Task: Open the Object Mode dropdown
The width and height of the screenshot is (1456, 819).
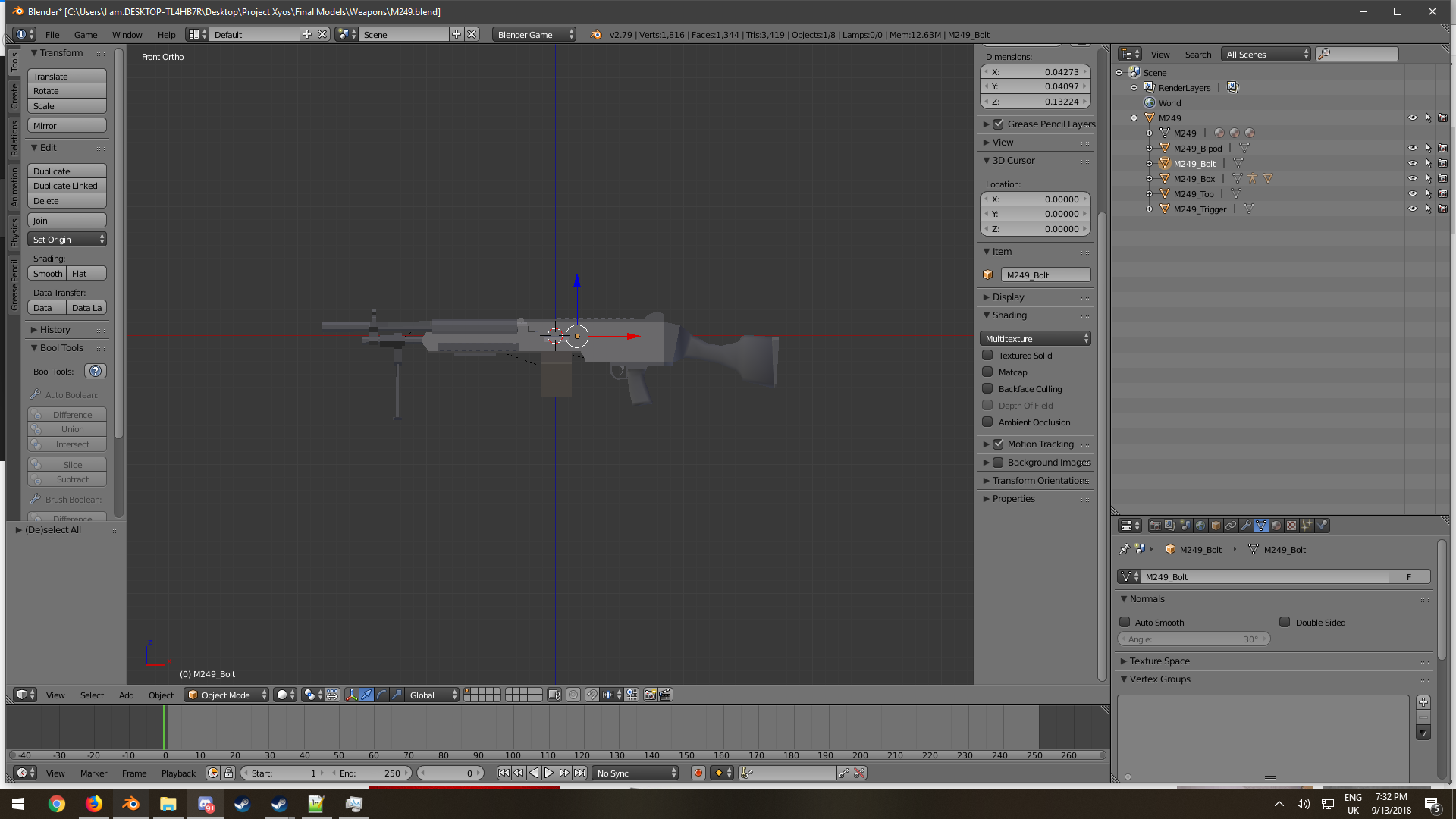Action: [227, 695]
